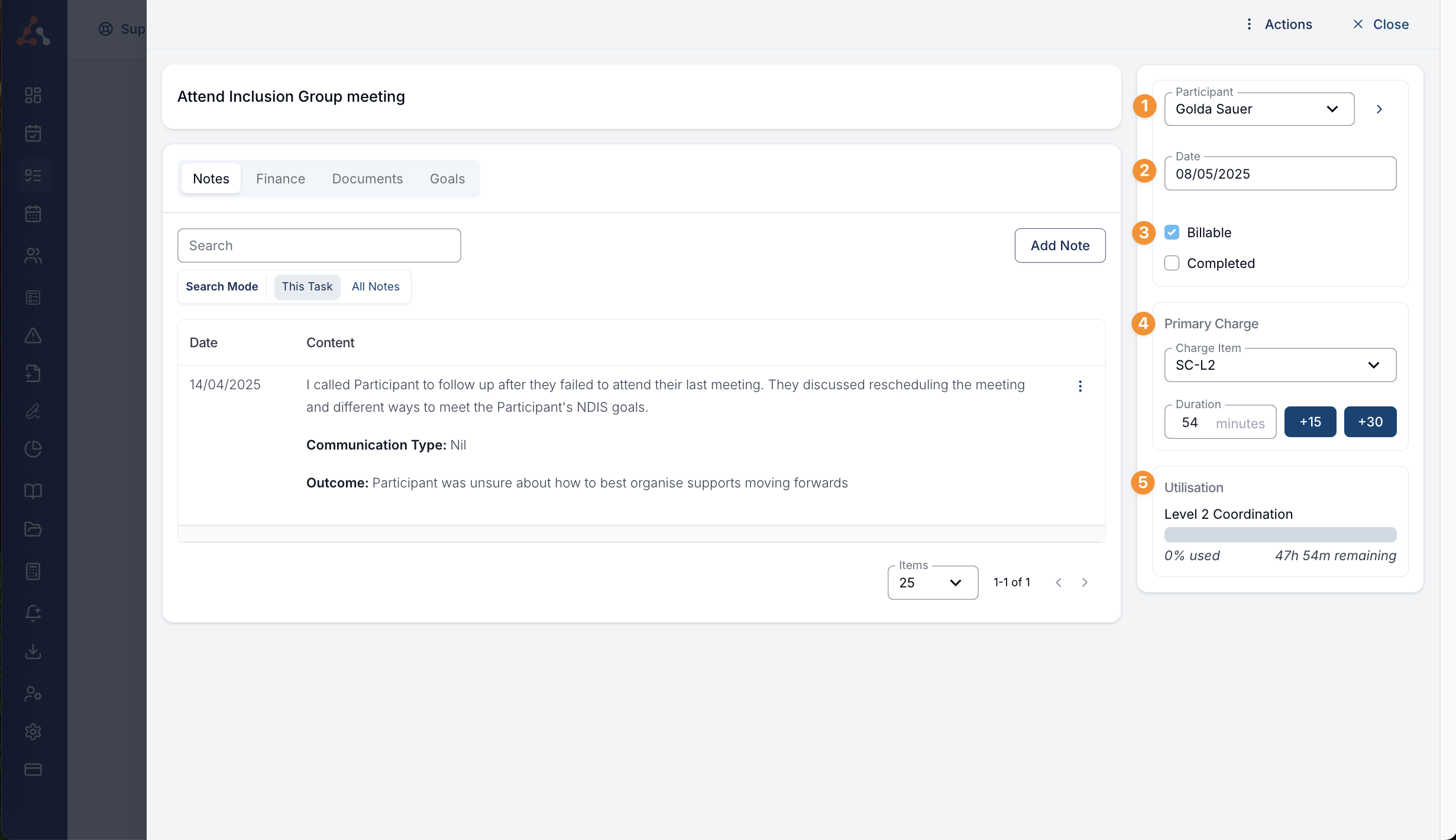The image size is (1456, 840).
Task: Open participant details chevron beside Golda Sauer
Action: [1379, 109]
